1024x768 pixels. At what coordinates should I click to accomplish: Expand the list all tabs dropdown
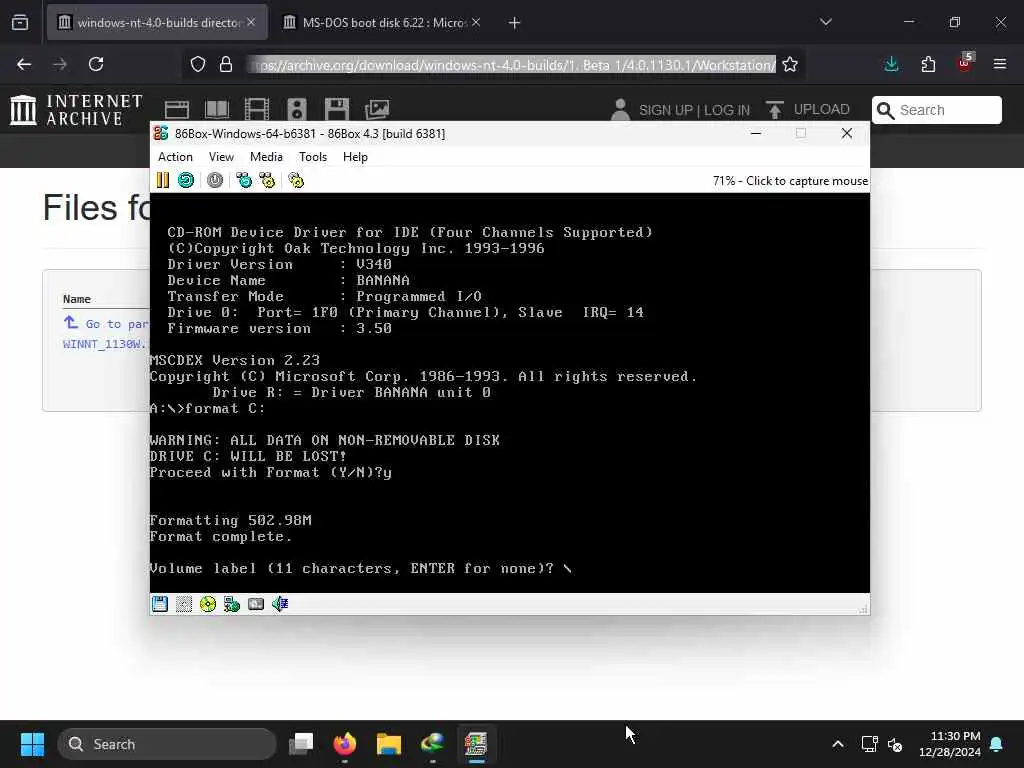(x=826, y=22)
